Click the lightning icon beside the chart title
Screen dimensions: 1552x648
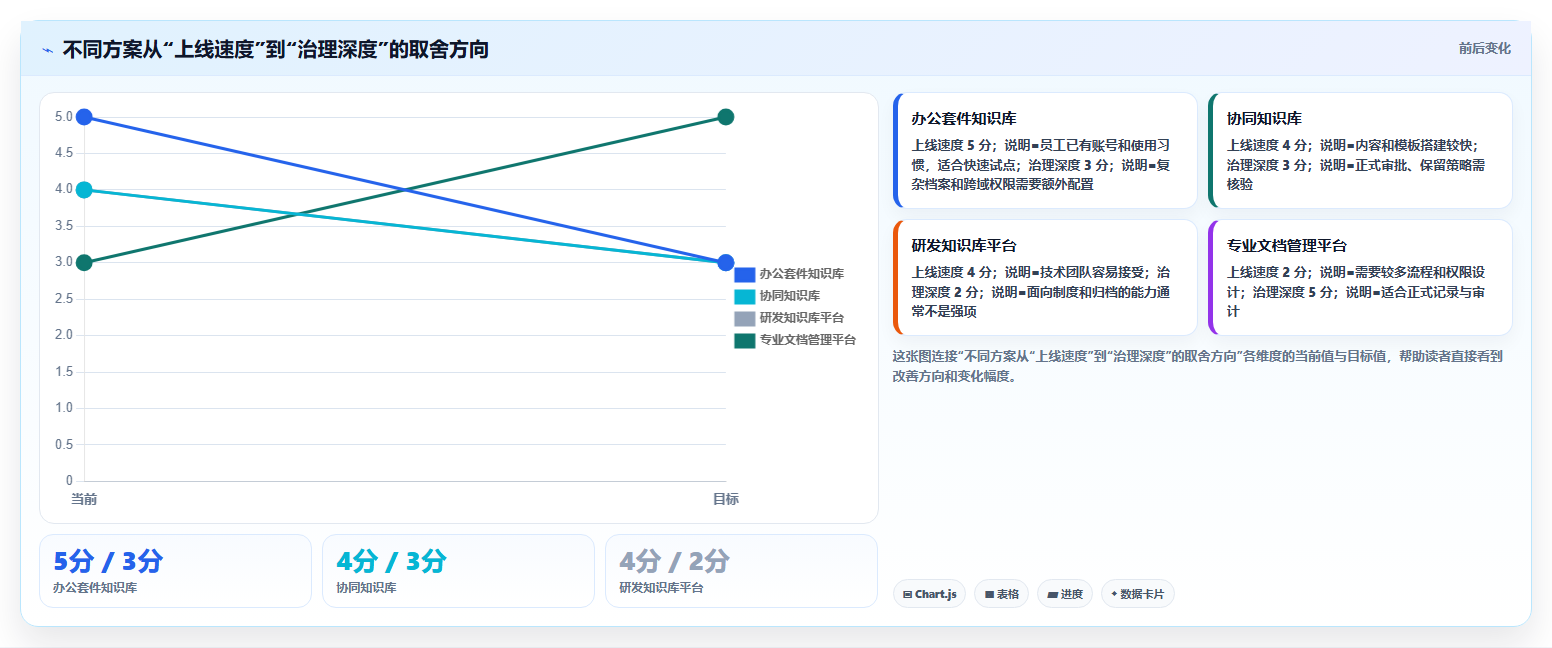coord(47,50)
